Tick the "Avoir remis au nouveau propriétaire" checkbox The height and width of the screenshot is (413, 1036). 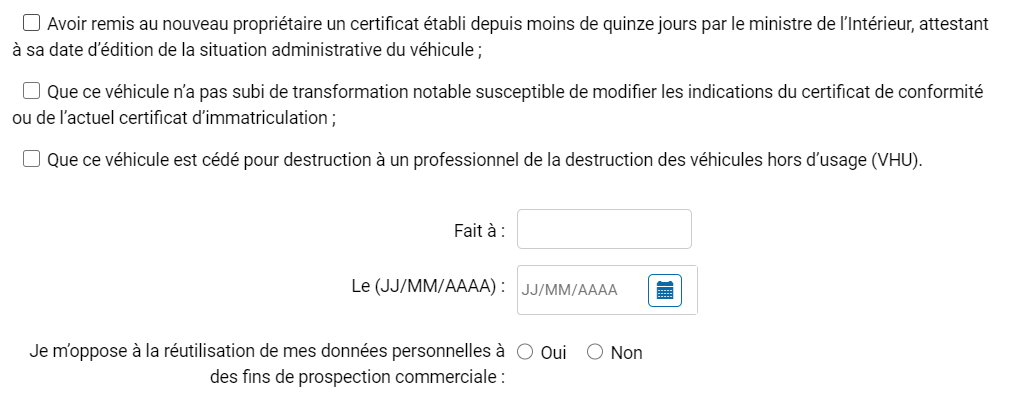(x=32, y=23)
